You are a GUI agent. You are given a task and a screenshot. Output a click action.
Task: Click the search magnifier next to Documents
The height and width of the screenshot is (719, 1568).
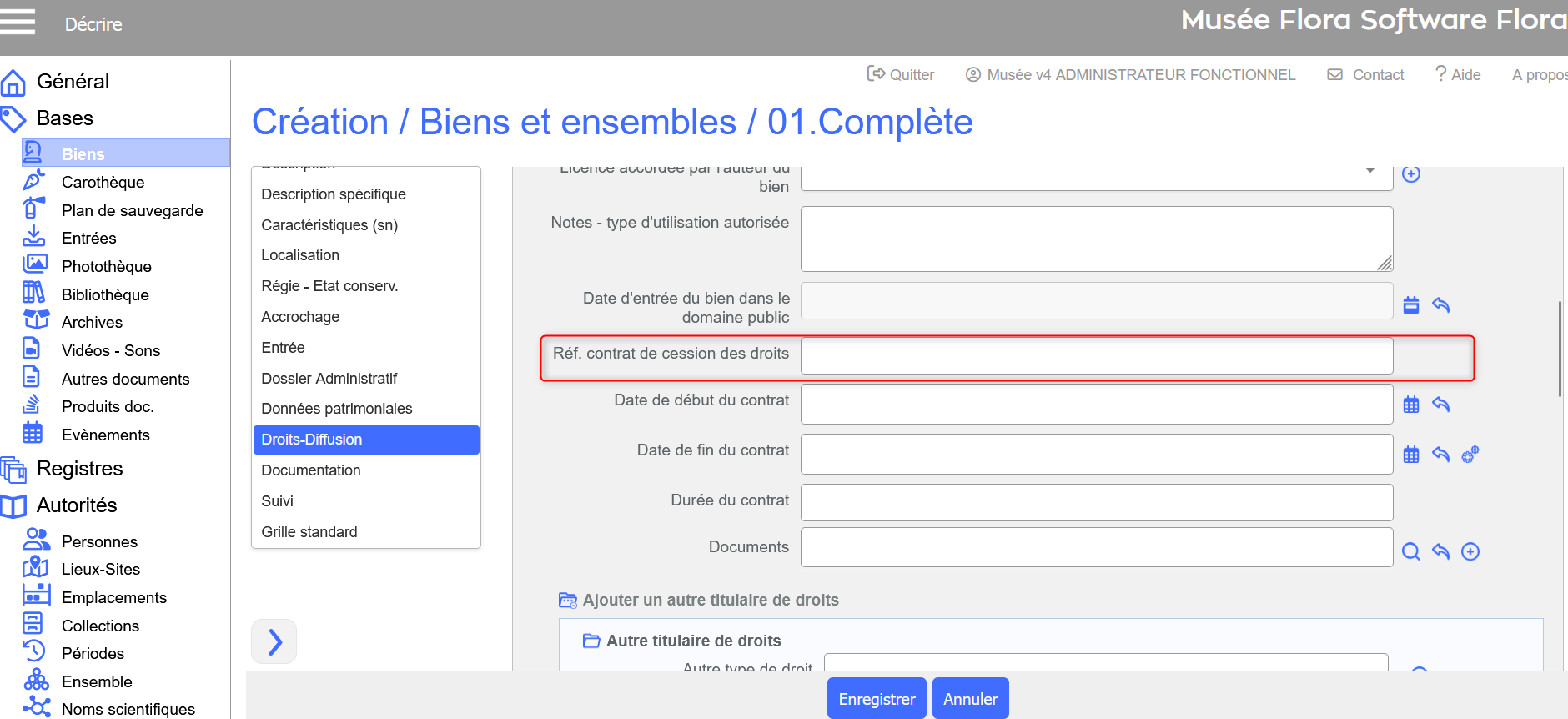coord(1411,551)
